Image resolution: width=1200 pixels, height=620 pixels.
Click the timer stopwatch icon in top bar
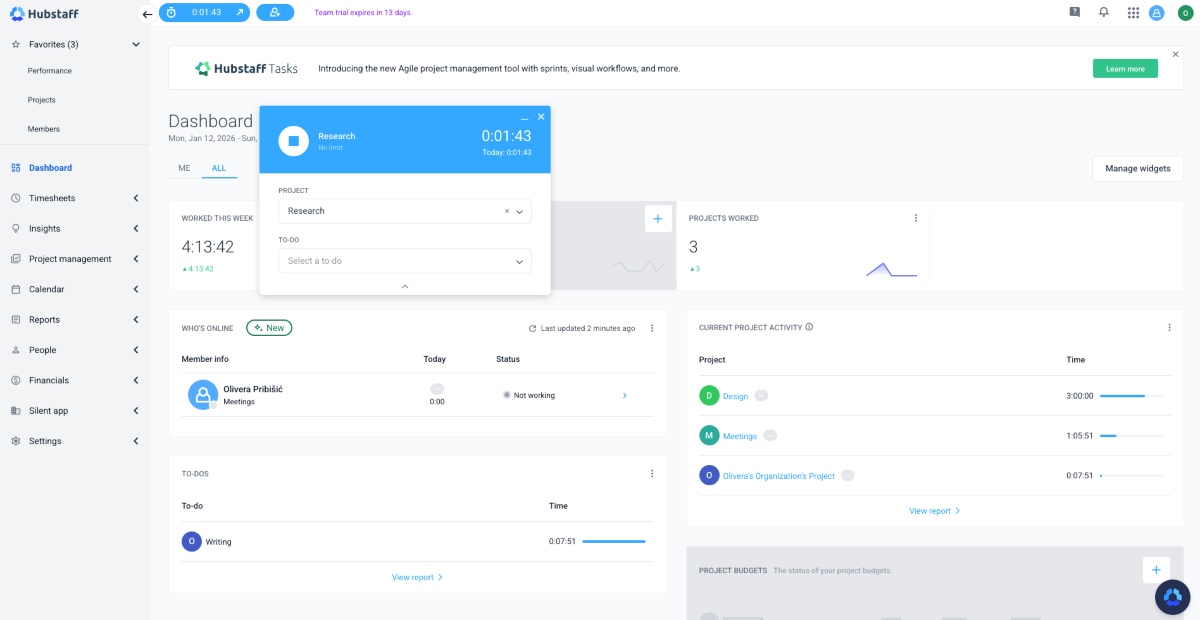point(172,13)
